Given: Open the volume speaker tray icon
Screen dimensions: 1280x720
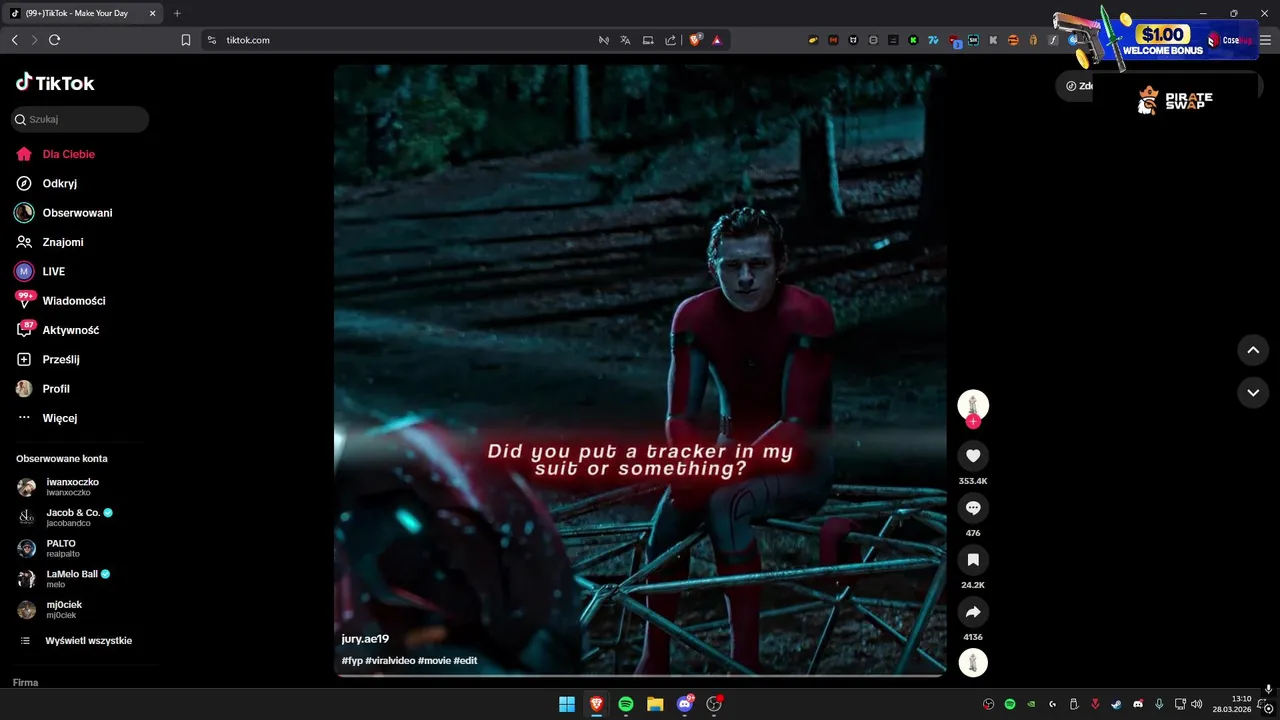Looking at the screenshot, I should [1197, 704].
